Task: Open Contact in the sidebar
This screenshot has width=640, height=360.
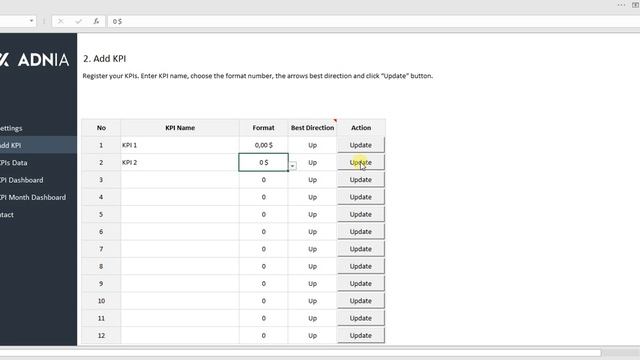Action: click(7, 215)
